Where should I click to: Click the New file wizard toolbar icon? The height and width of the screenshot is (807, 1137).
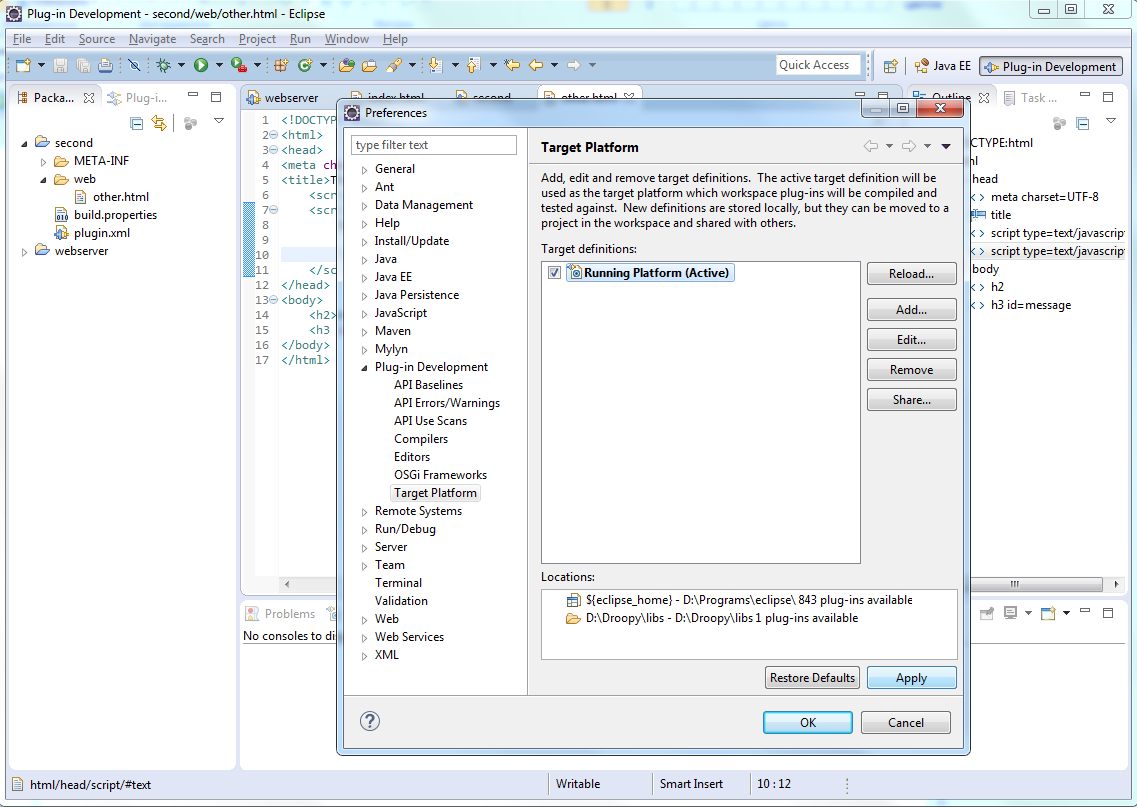(23, 65)
